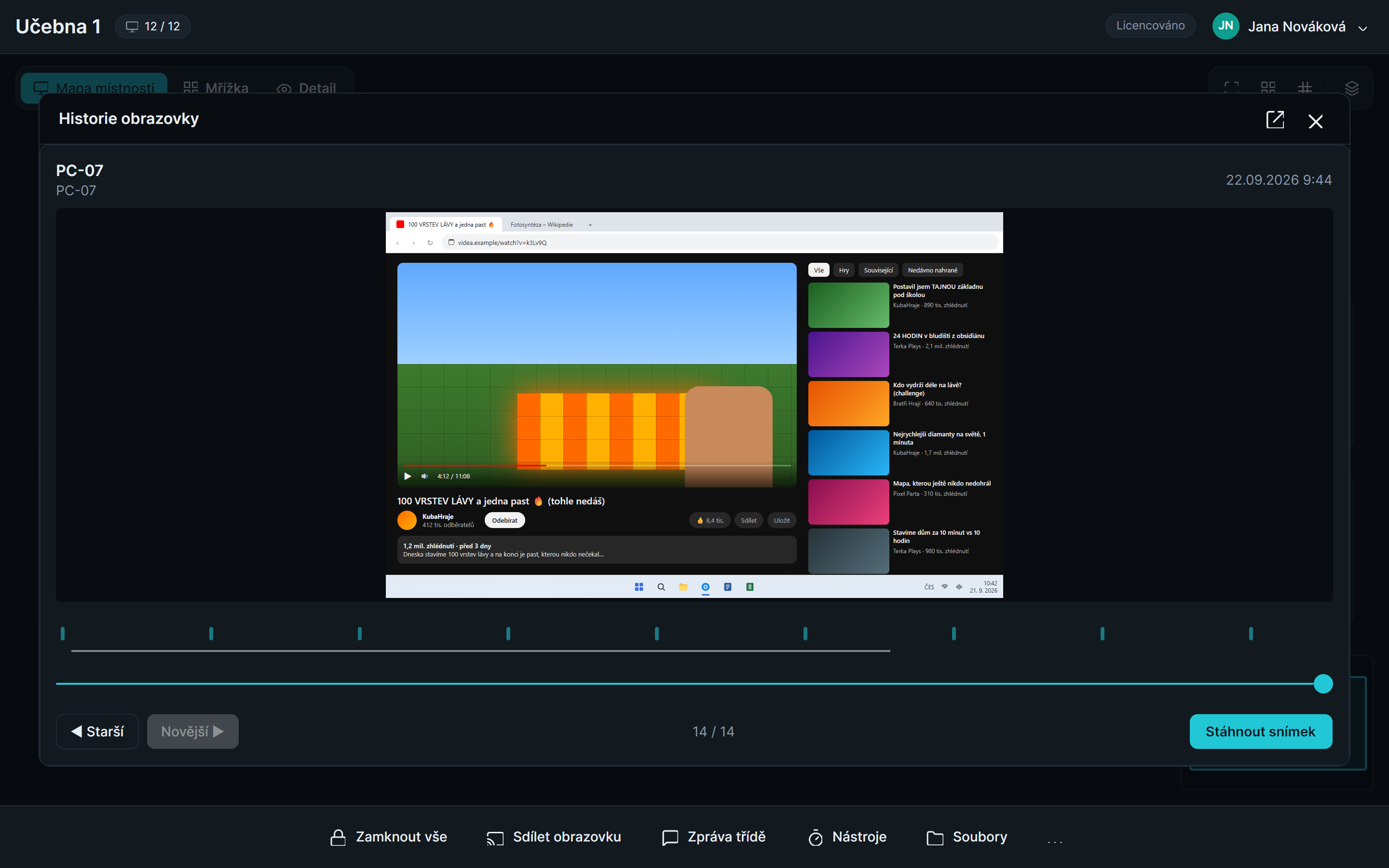Viewport: 1389px width, 868px height.
Task: Start Sdílet obrazovku screen sharing
Action: 553,837
